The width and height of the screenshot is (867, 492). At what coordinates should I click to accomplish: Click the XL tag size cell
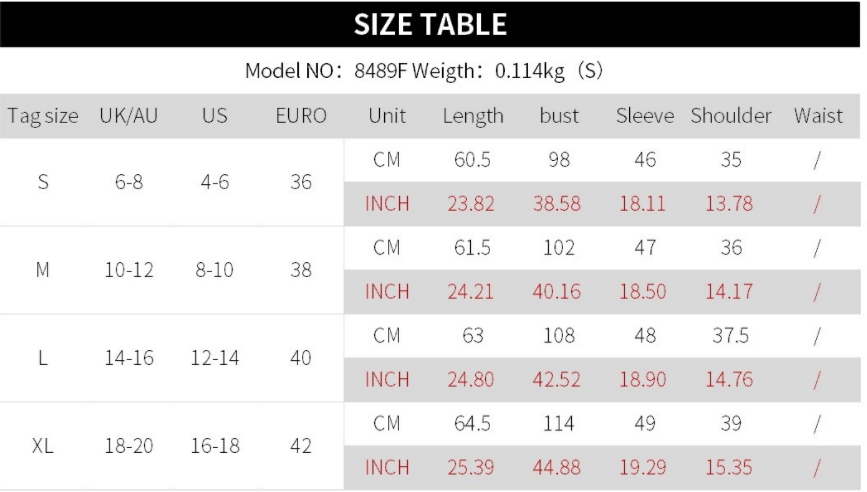[x=42, y=445]
